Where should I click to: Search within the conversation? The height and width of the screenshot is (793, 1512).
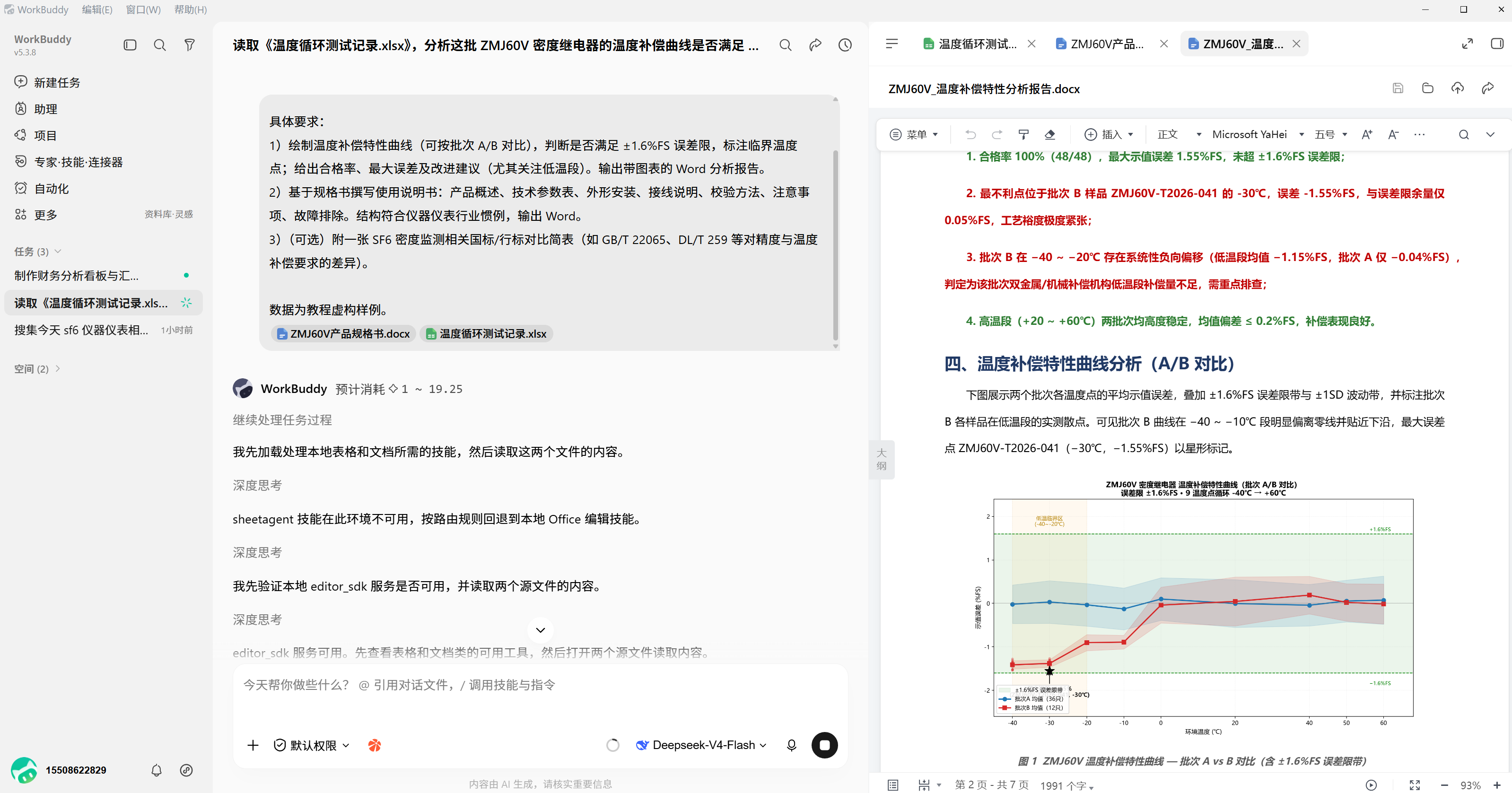[x=786, y=45]
